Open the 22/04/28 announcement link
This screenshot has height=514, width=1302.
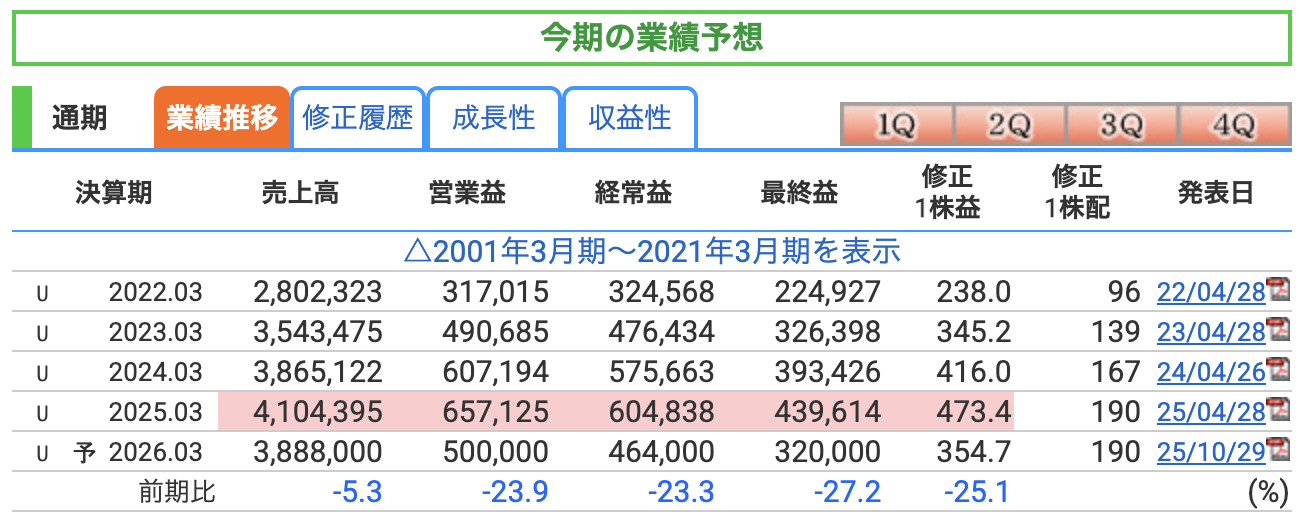1210,292
